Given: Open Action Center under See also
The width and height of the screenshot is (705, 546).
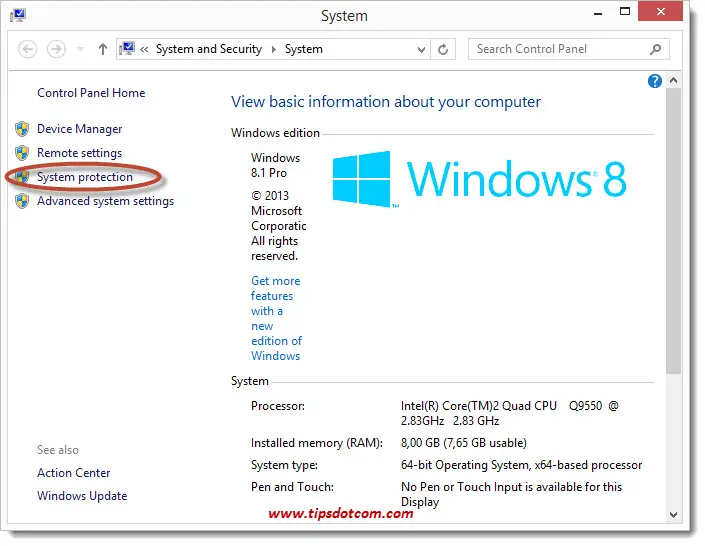Looking at the screenshot, I should [74, 473].
